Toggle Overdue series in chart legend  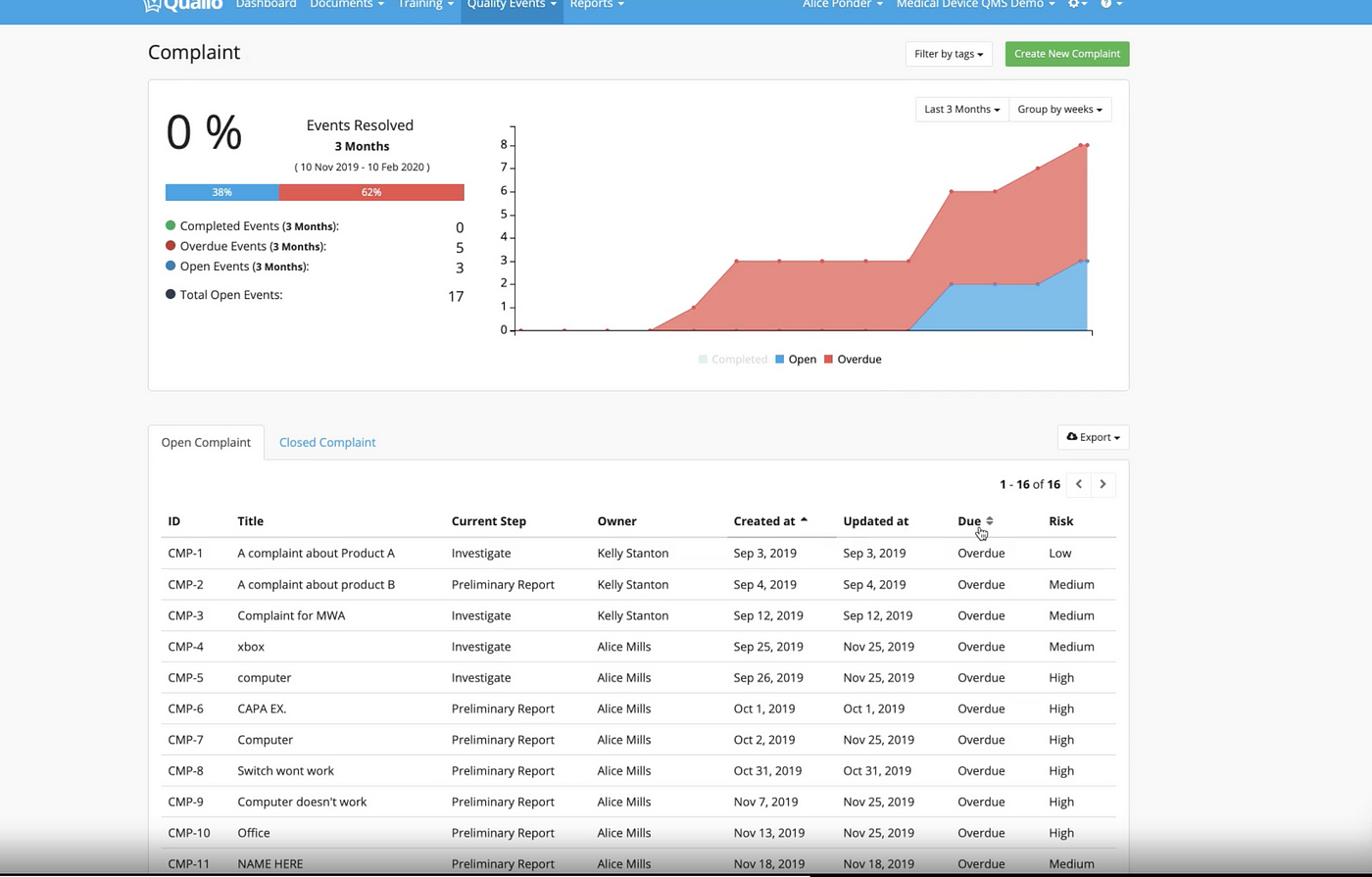pos(853,360)
